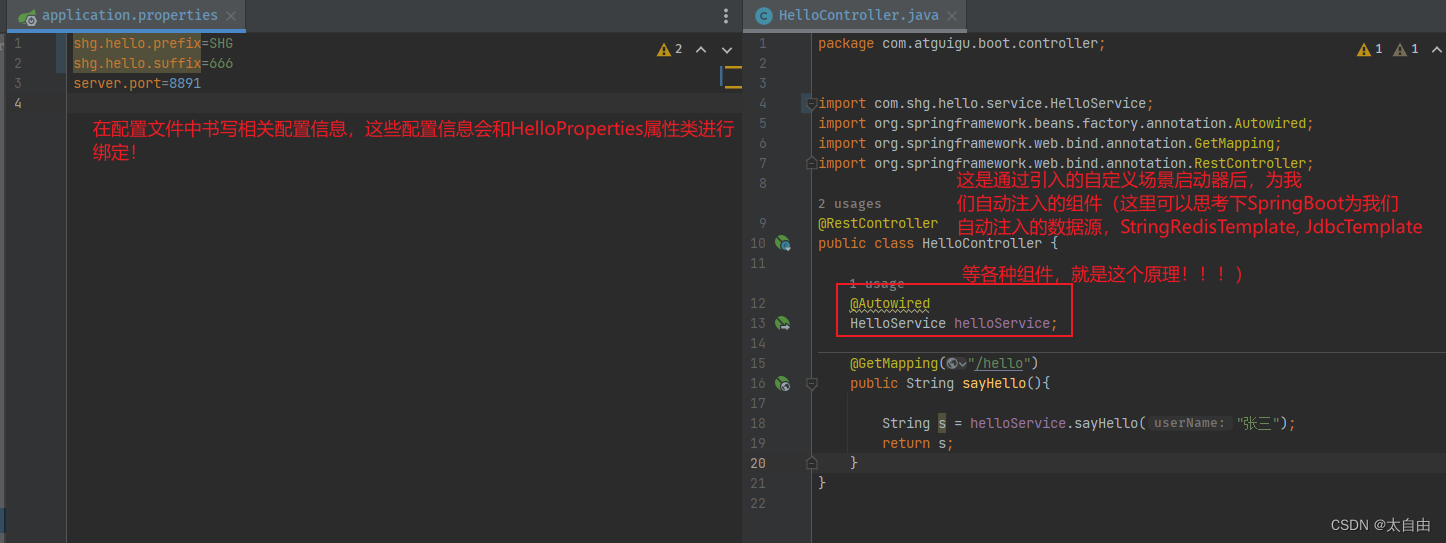The image size is (1446, 543).
Task: Click the '2 usages' hint above RestController
Action: tap(849, 204)
